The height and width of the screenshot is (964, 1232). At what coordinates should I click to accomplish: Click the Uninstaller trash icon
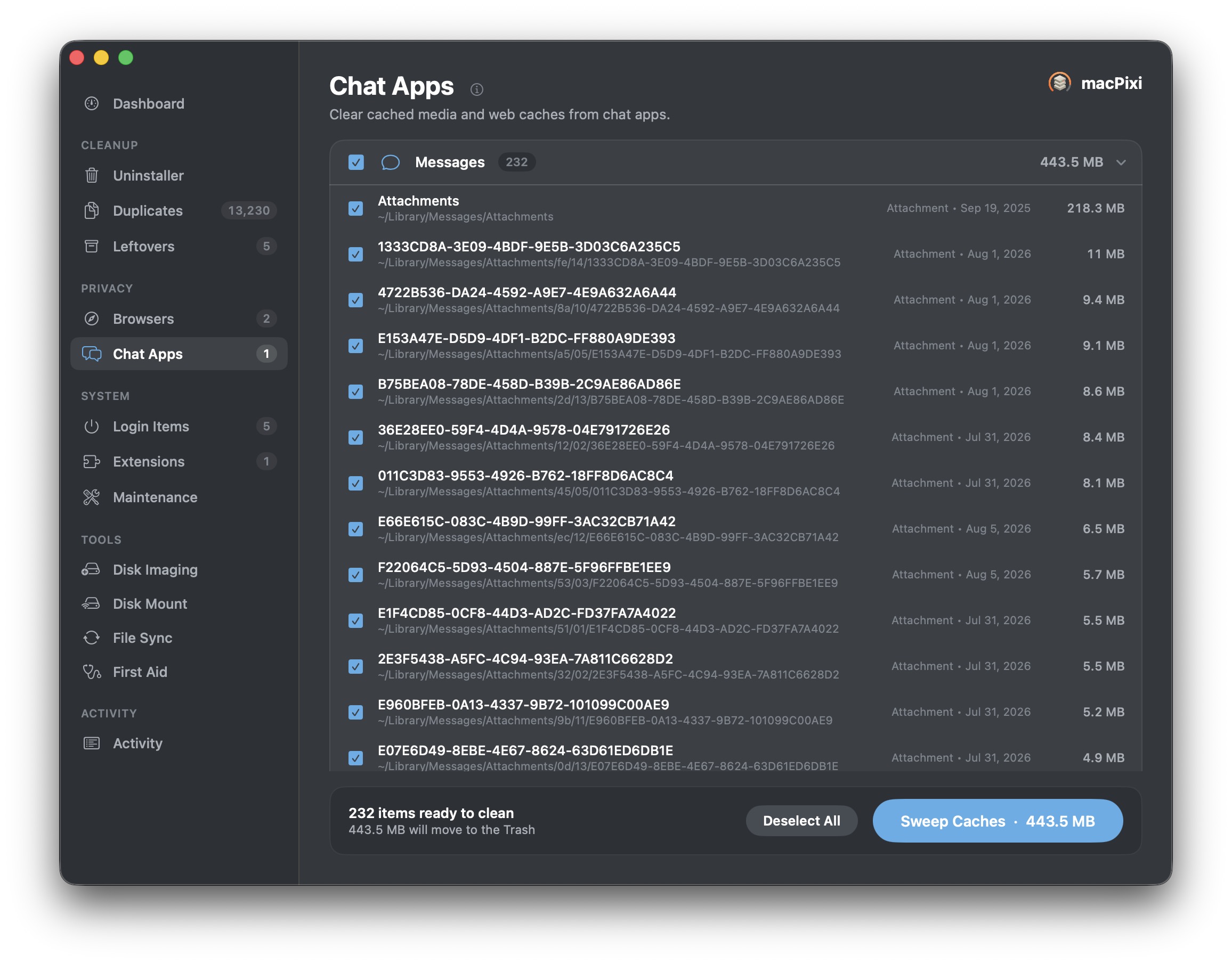(x=92, y=176)
